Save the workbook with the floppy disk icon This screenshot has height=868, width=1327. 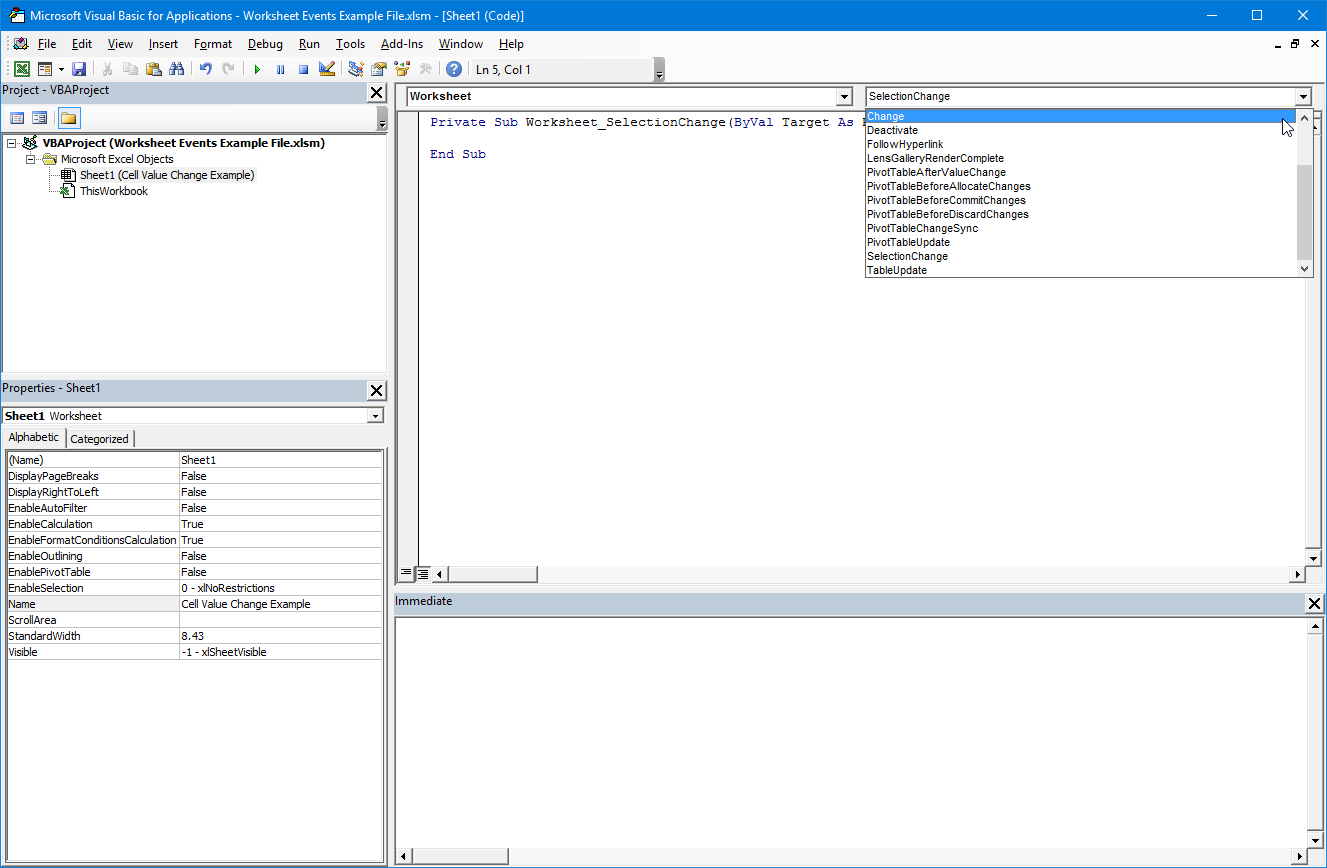(x=79, y=69)
